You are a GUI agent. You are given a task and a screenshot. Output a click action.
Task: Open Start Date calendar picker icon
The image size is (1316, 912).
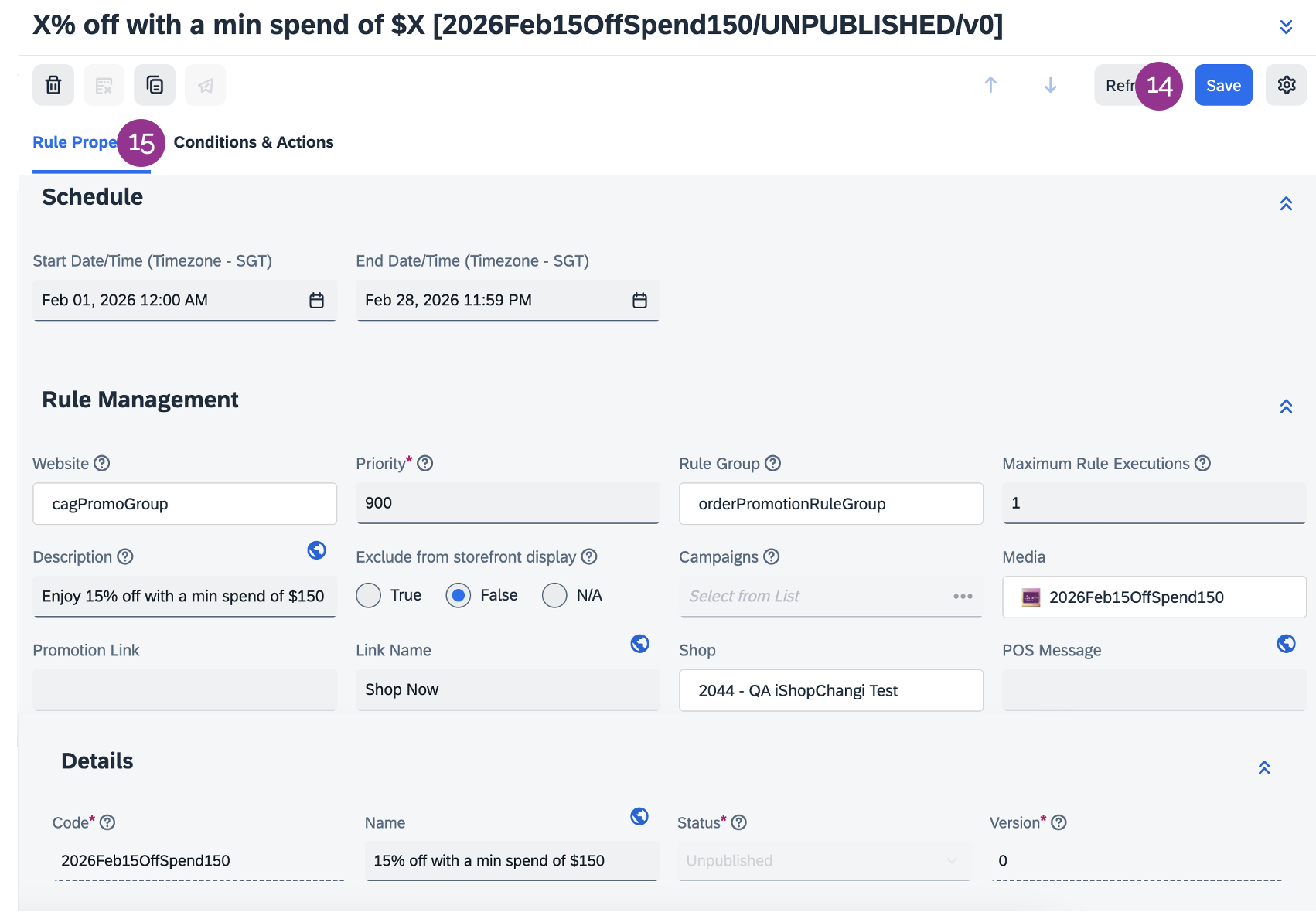click(x=316, y=301)
